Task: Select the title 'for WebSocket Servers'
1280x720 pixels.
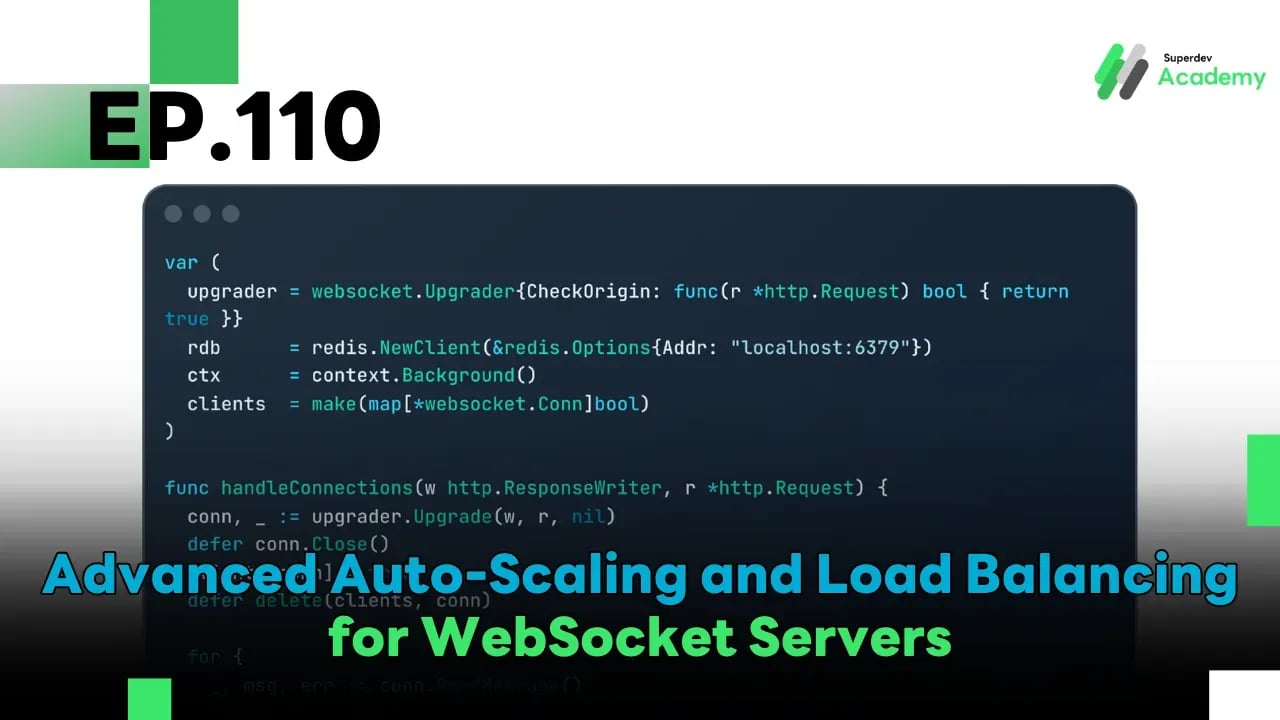Action: click(640, 637)
